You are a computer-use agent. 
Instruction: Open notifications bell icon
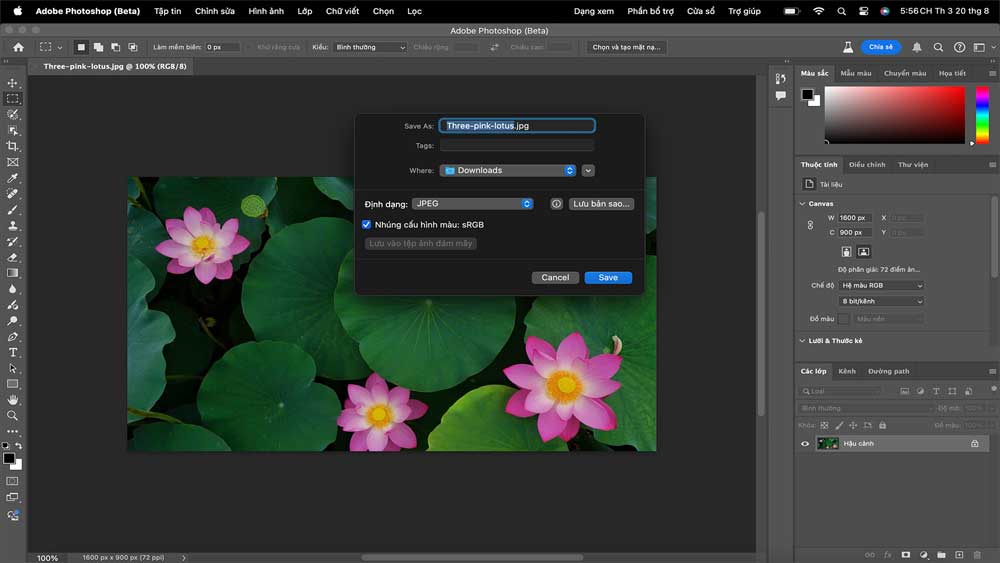pos(916,47)
